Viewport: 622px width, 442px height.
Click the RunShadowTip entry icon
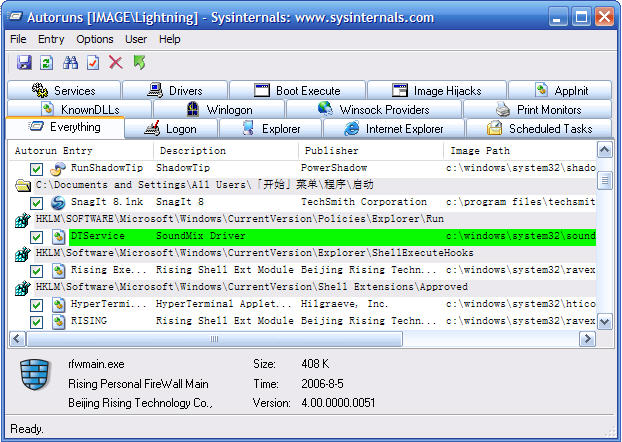(x=58, y=169)
